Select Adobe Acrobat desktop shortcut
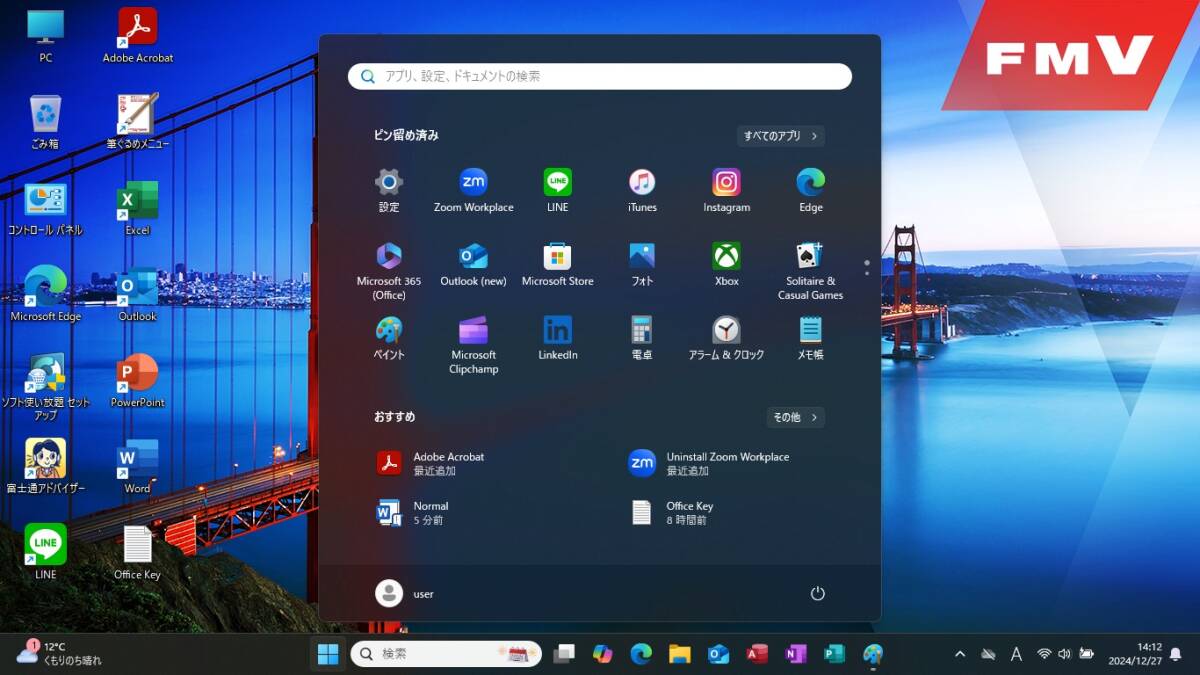This screenshot has width=1200, height=675. (138, 37)
